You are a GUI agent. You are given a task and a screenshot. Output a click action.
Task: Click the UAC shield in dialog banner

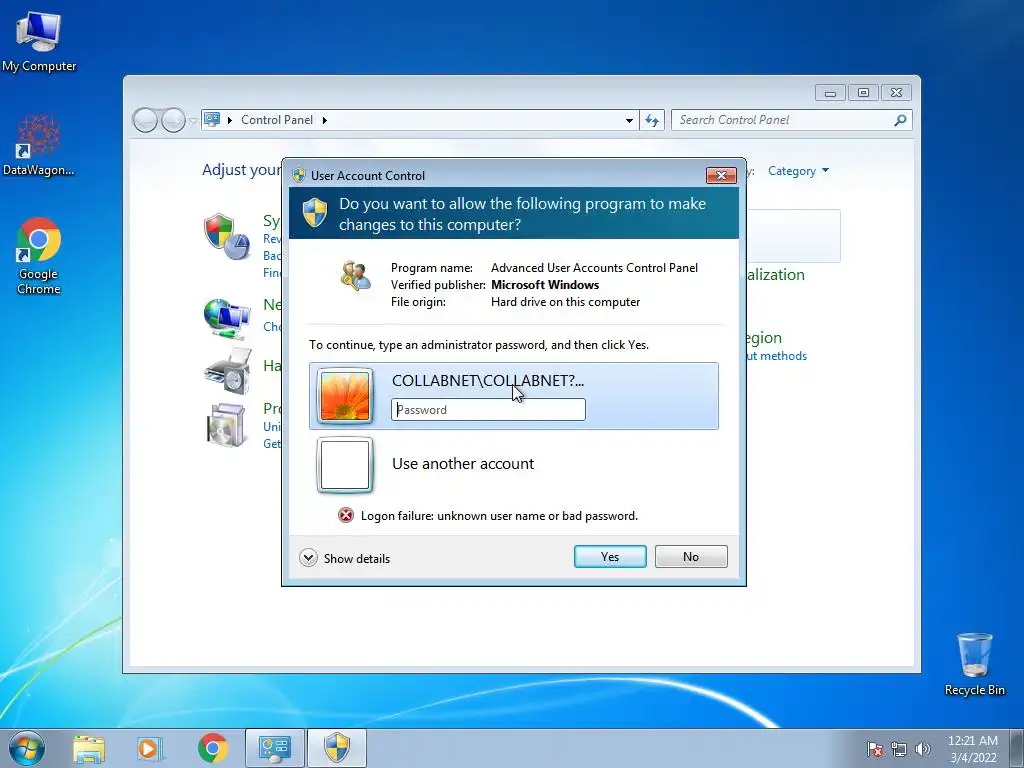pyautogui.click(x=315, y=213)
